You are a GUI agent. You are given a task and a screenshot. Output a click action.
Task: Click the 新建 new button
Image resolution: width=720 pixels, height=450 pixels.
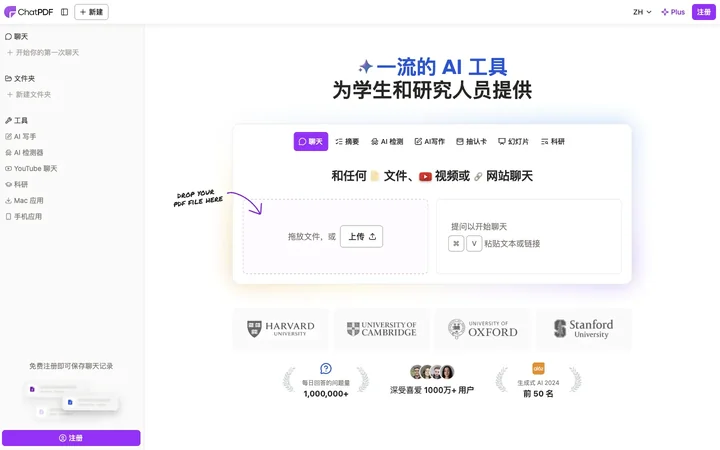[x=91, y=12]
